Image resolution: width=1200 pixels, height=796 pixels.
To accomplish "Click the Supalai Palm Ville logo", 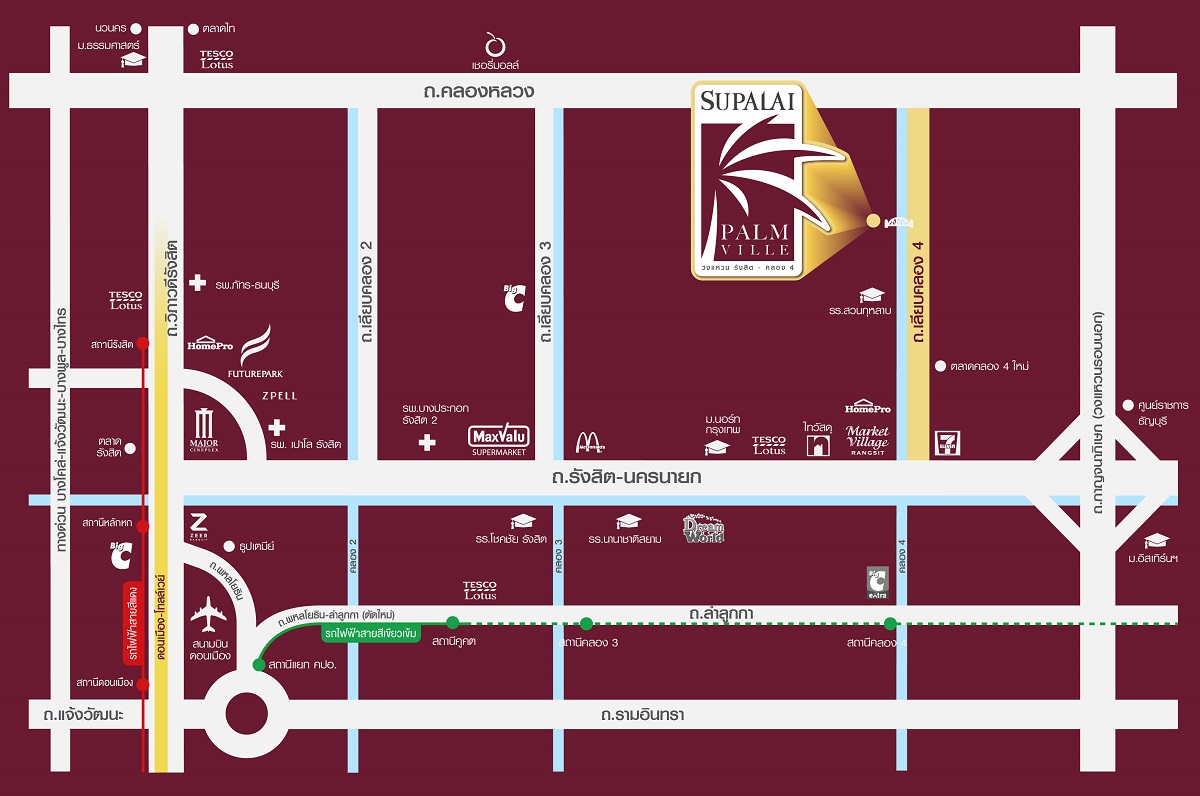I will (x=746, y=180).
